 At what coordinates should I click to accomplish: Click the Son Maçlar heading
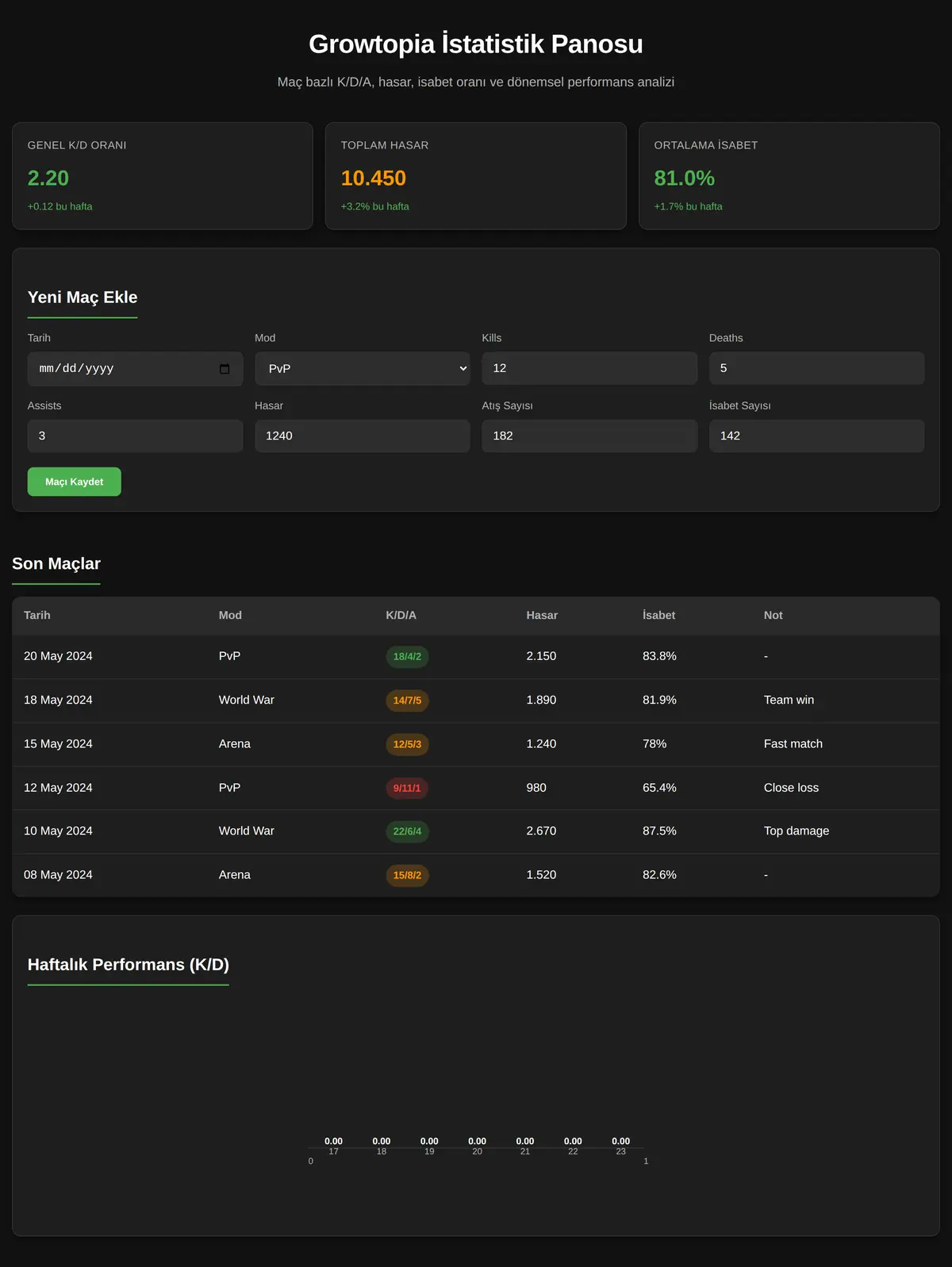pyautogui.click(x=56, y=564)
